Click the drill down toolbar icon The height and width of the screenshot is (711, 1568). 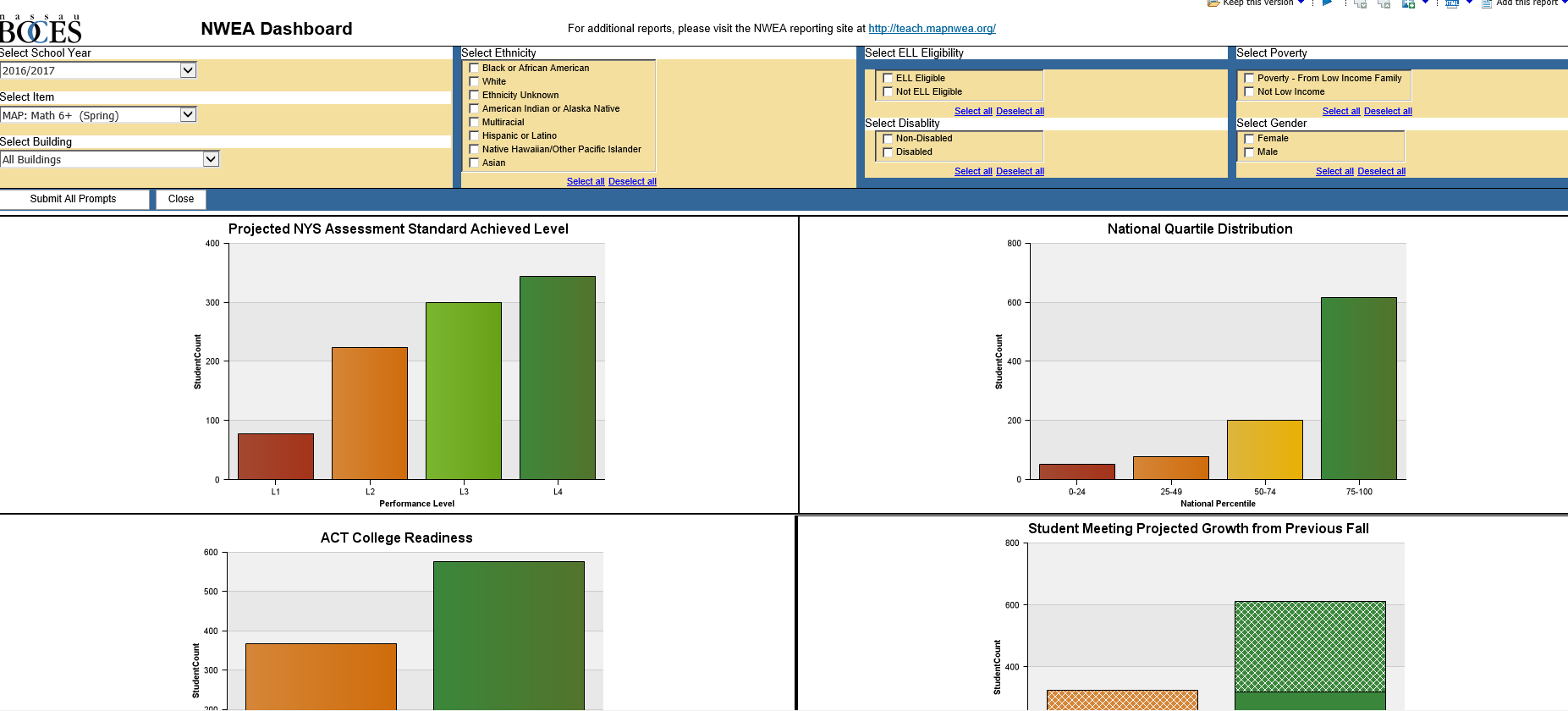pyautogui.click(x=1360, y=3)
